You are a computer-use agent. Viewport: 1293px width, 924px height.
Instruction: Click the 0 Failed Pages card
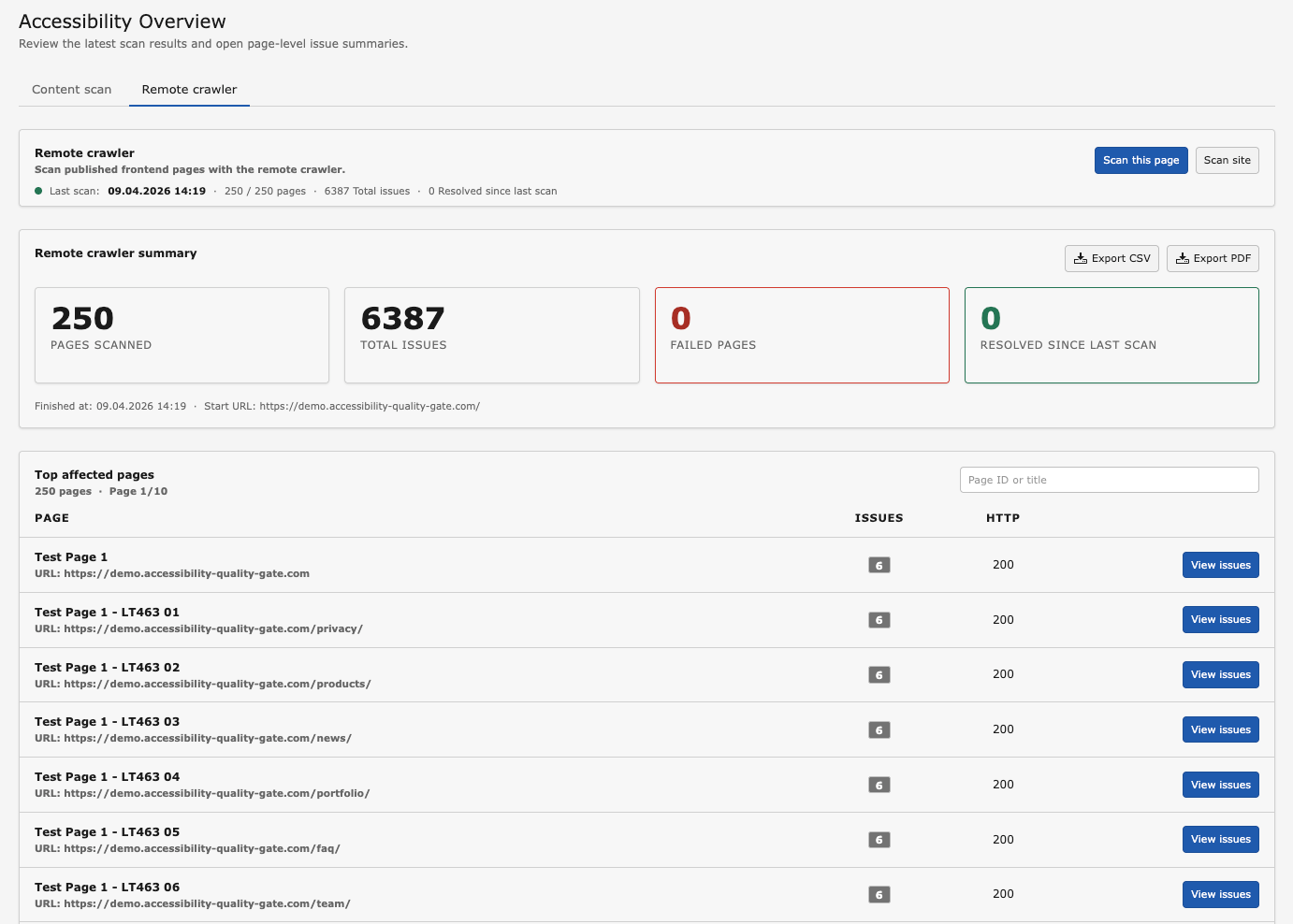[x=802, y=335]
